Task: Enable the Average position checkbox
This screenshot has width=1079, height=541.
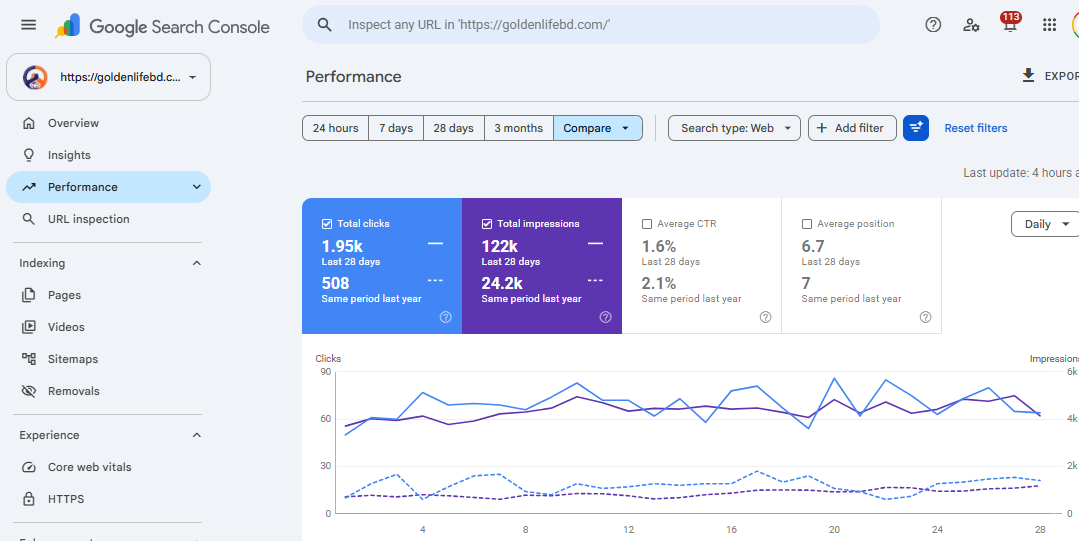Action: click(x=807, y=224)
